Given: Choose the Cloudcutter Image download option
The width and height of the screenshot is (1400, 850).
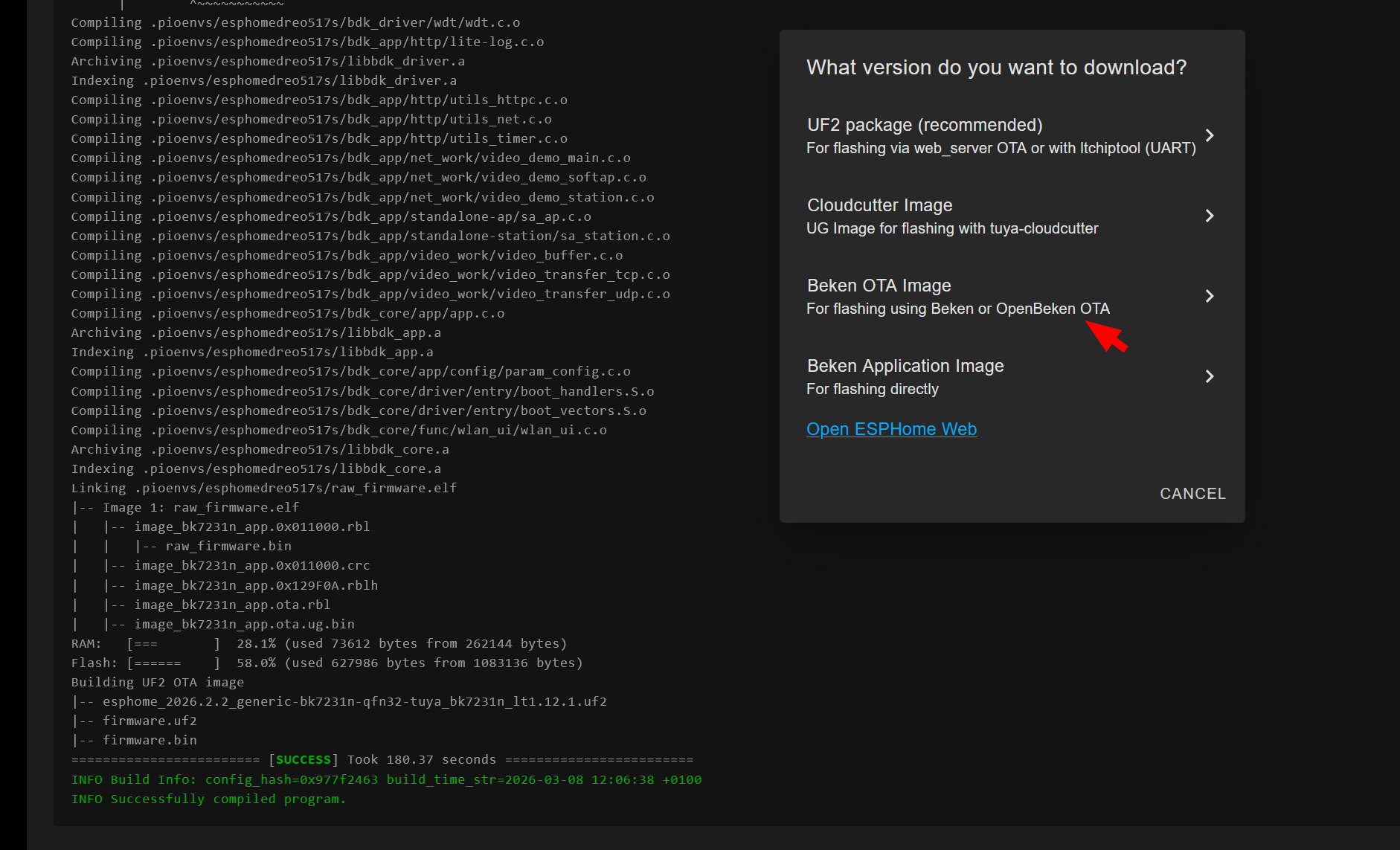Looking at the screenshot, I should [1012, 216].
